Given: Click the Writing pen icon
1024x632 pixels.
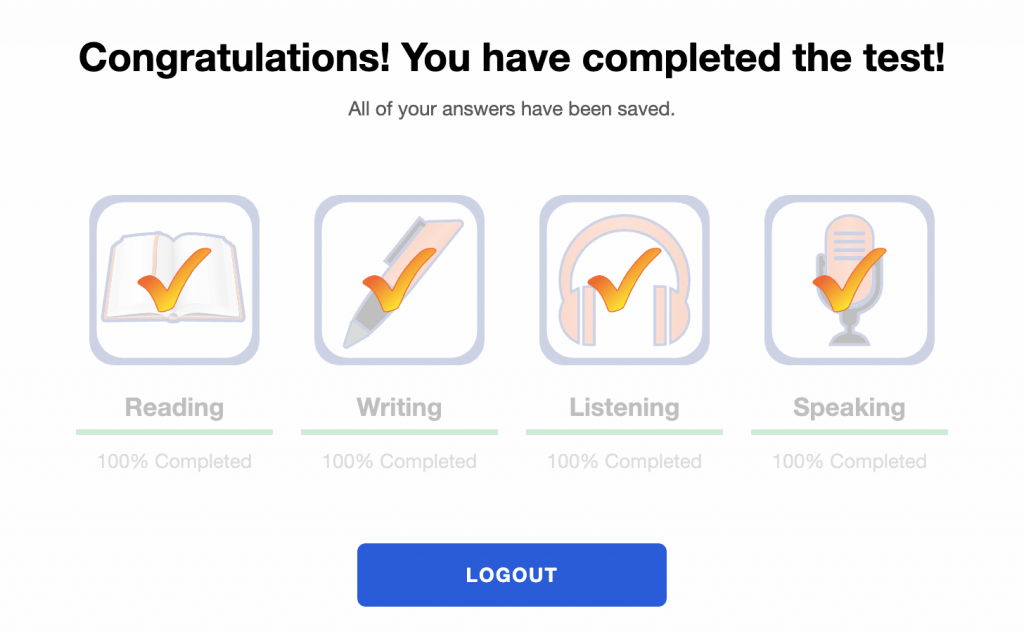Looking at the screenshot, I should click(399, 280).
